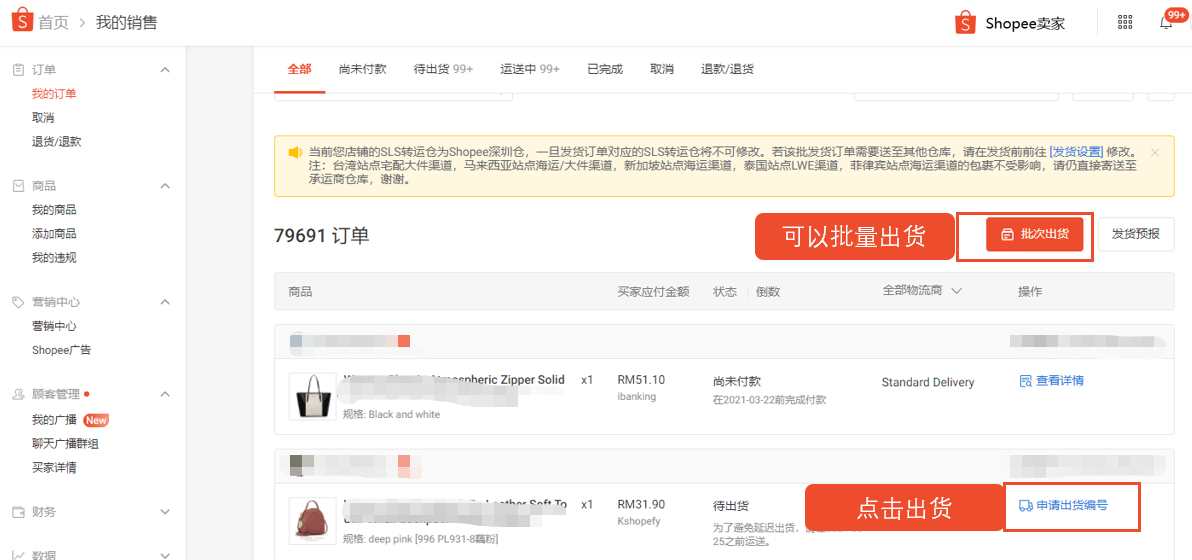Screen dimensions: 1192x560
Task: Open the apps grid icon
Action: 1125,23
